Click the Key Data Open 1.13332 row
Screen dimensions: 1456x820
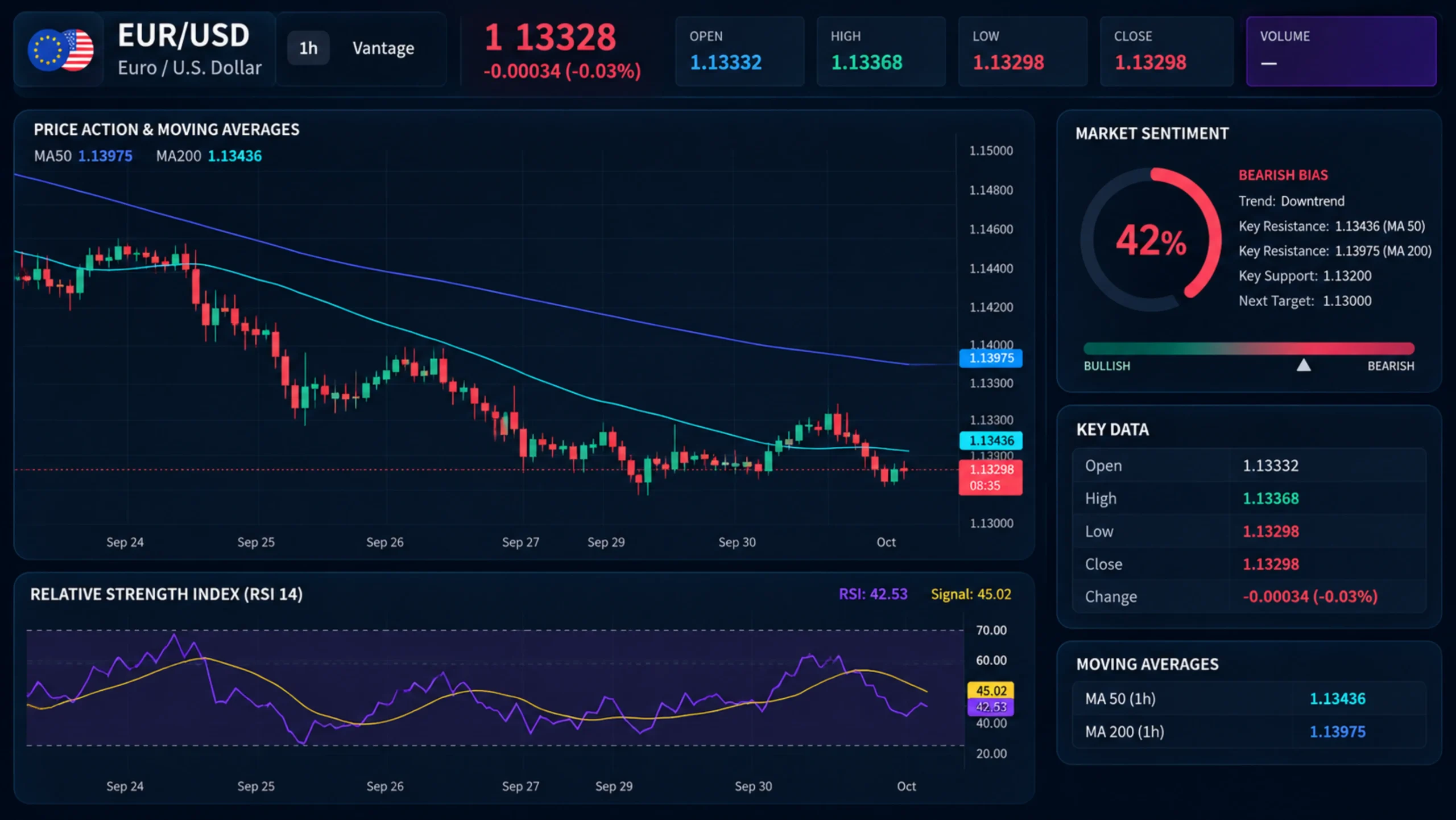point(1249,465)
